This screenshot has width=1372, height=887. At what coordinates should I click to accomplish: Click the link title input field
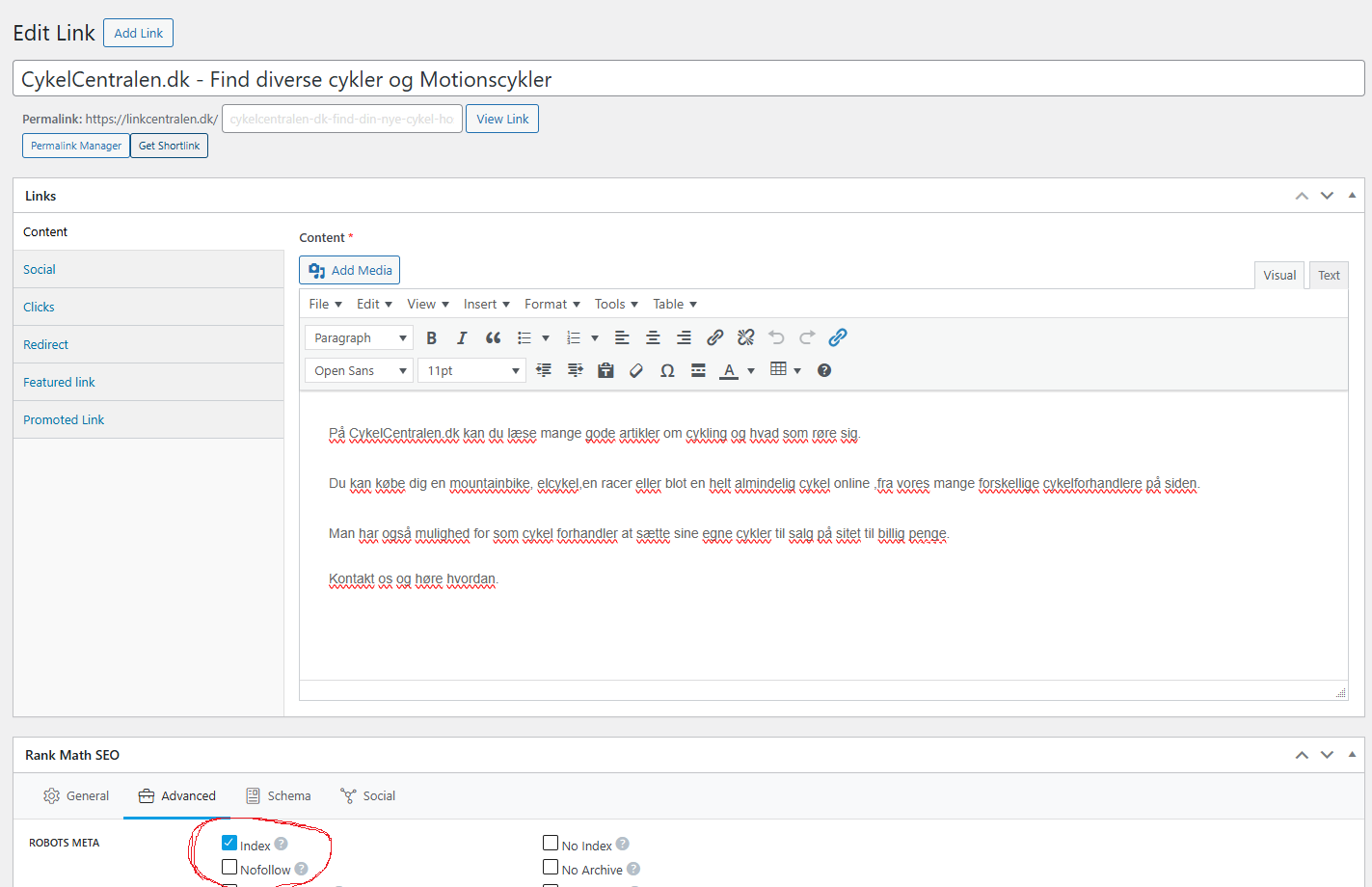(688, 79)
